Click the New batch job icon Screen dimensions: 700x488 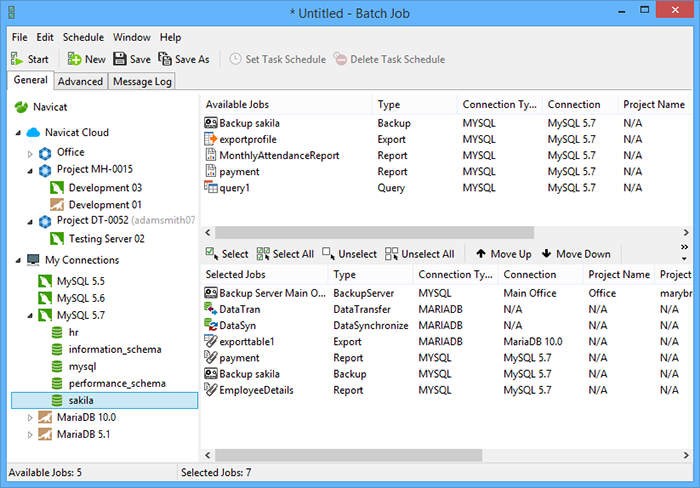[74, 59]
